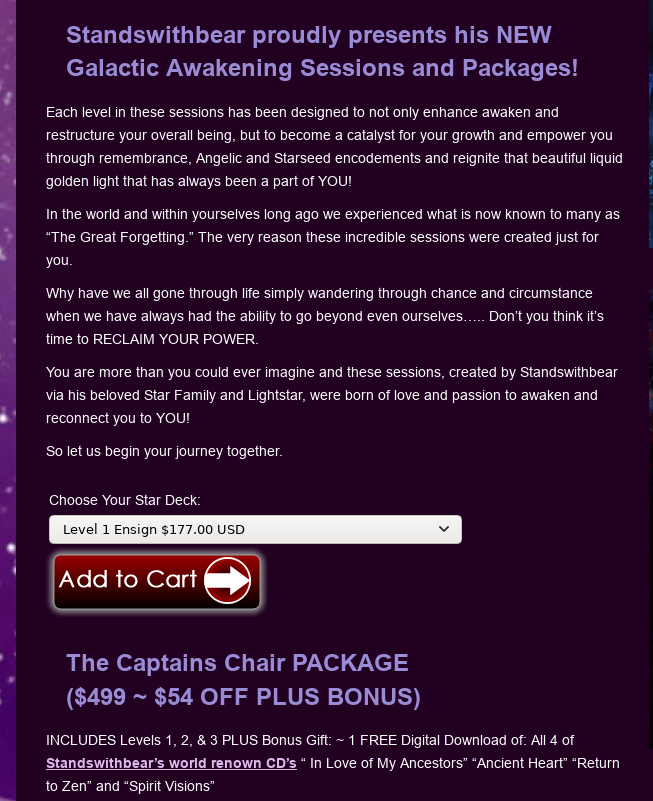This screenshot has height=801, width=653.
Task: Click the paragraph starting In the world and within
Action: click(x=333, y=237)
